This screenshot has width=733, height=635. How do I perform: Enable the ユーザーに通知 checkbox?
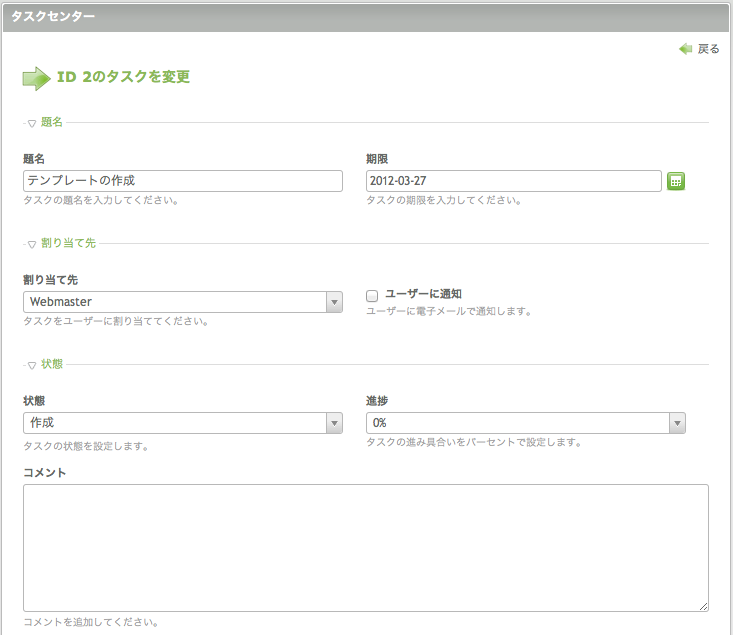[372, 296]
